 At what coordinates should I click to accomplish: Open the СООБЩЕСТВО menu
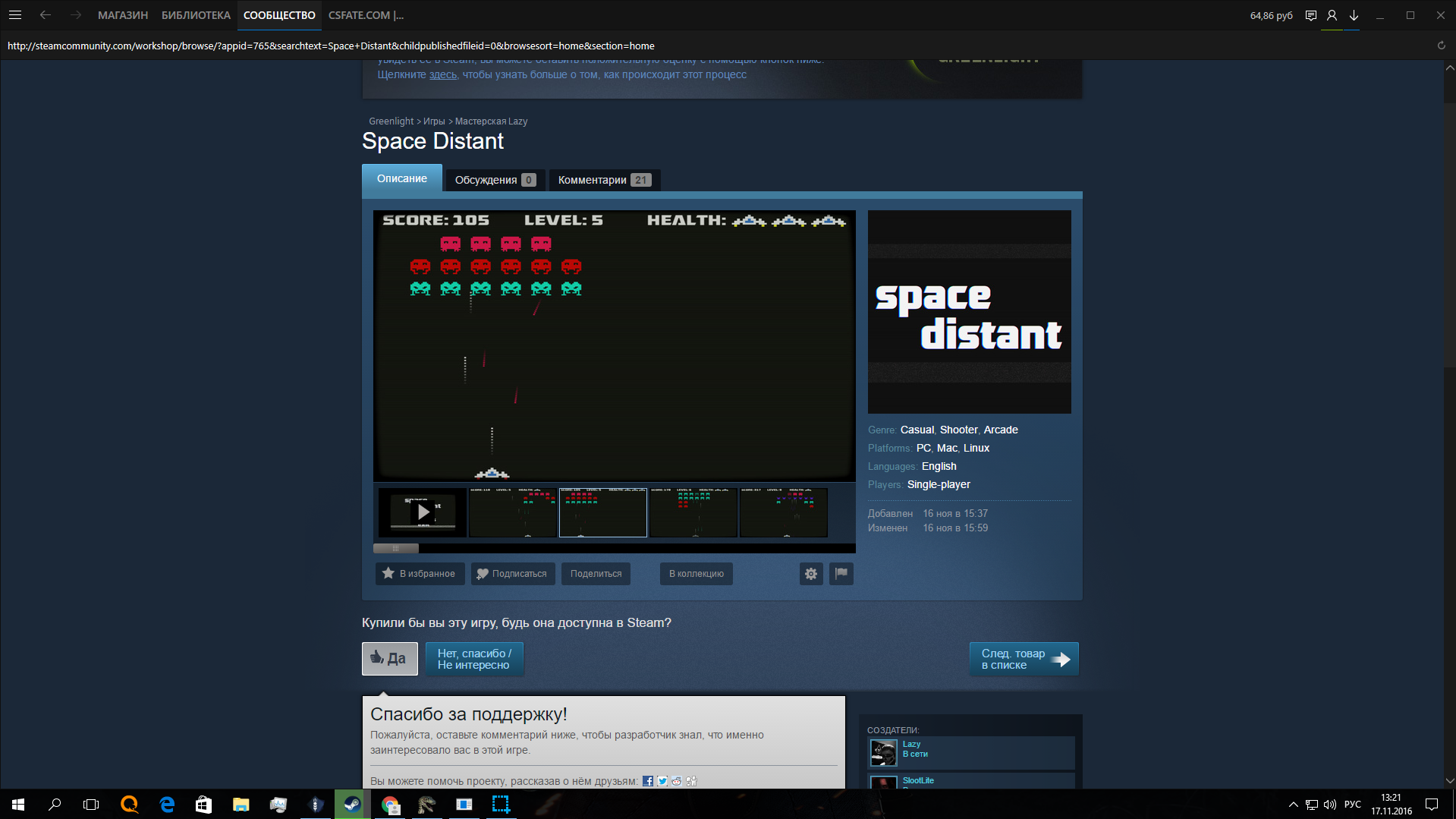279,15
